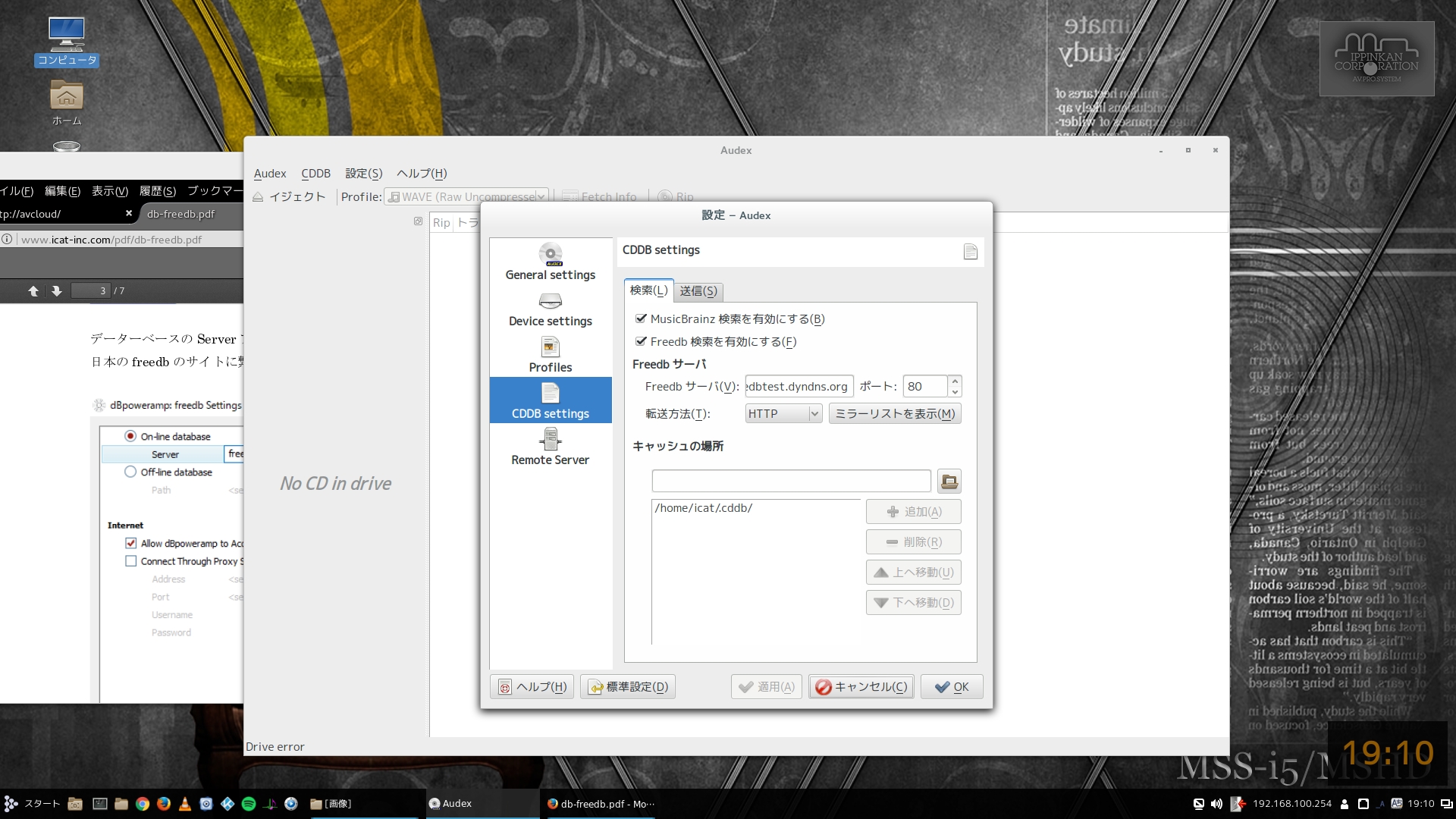Click the cache location path input field
Viewport: 1456px width, 819px height.
point(792,481)
